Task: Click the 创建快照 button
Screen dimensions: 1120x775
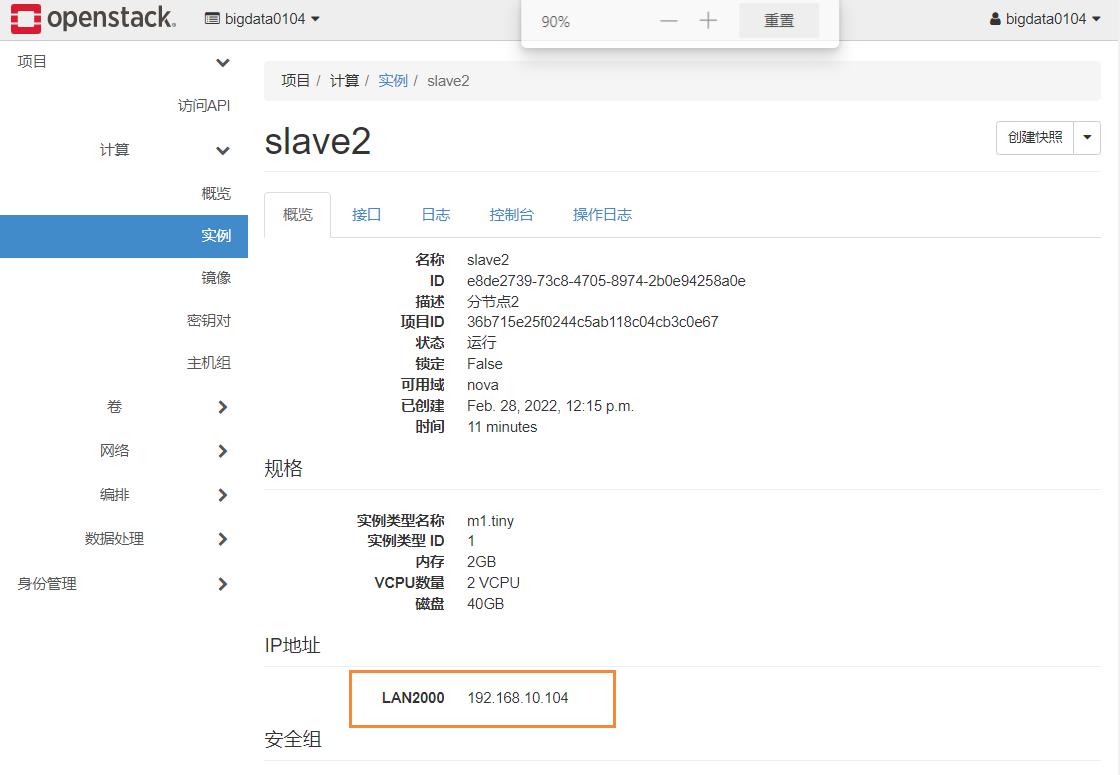Action: point(1034,137)
